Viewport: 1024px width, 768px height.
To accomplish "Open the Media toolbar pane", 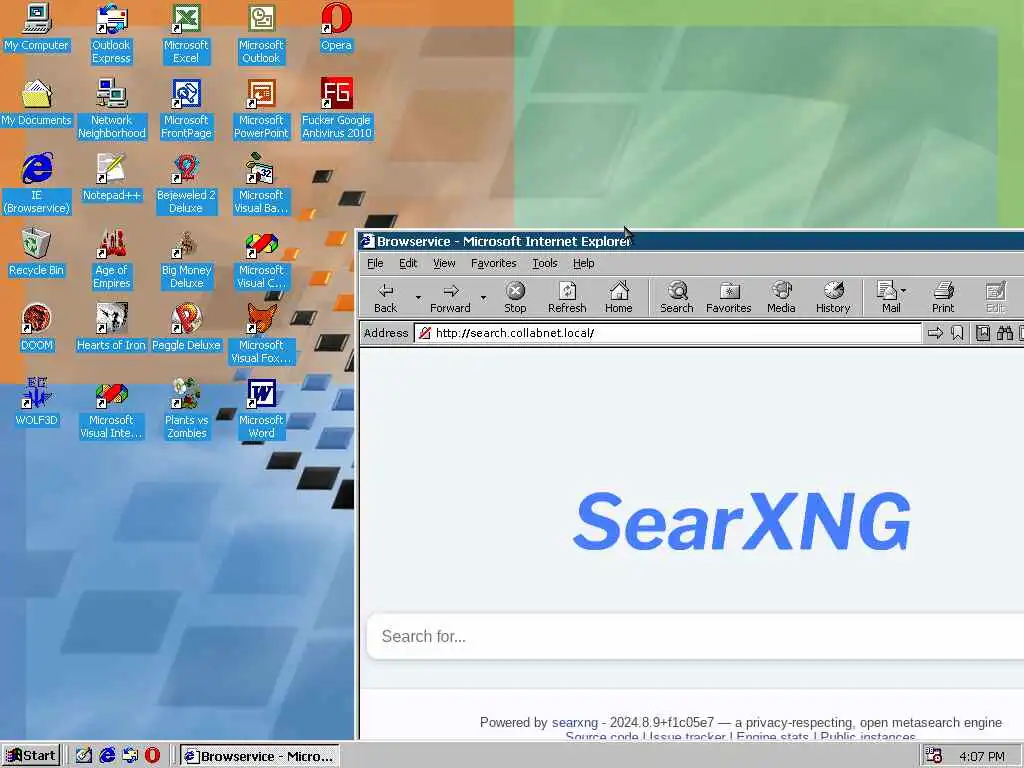I will [781, 297].
